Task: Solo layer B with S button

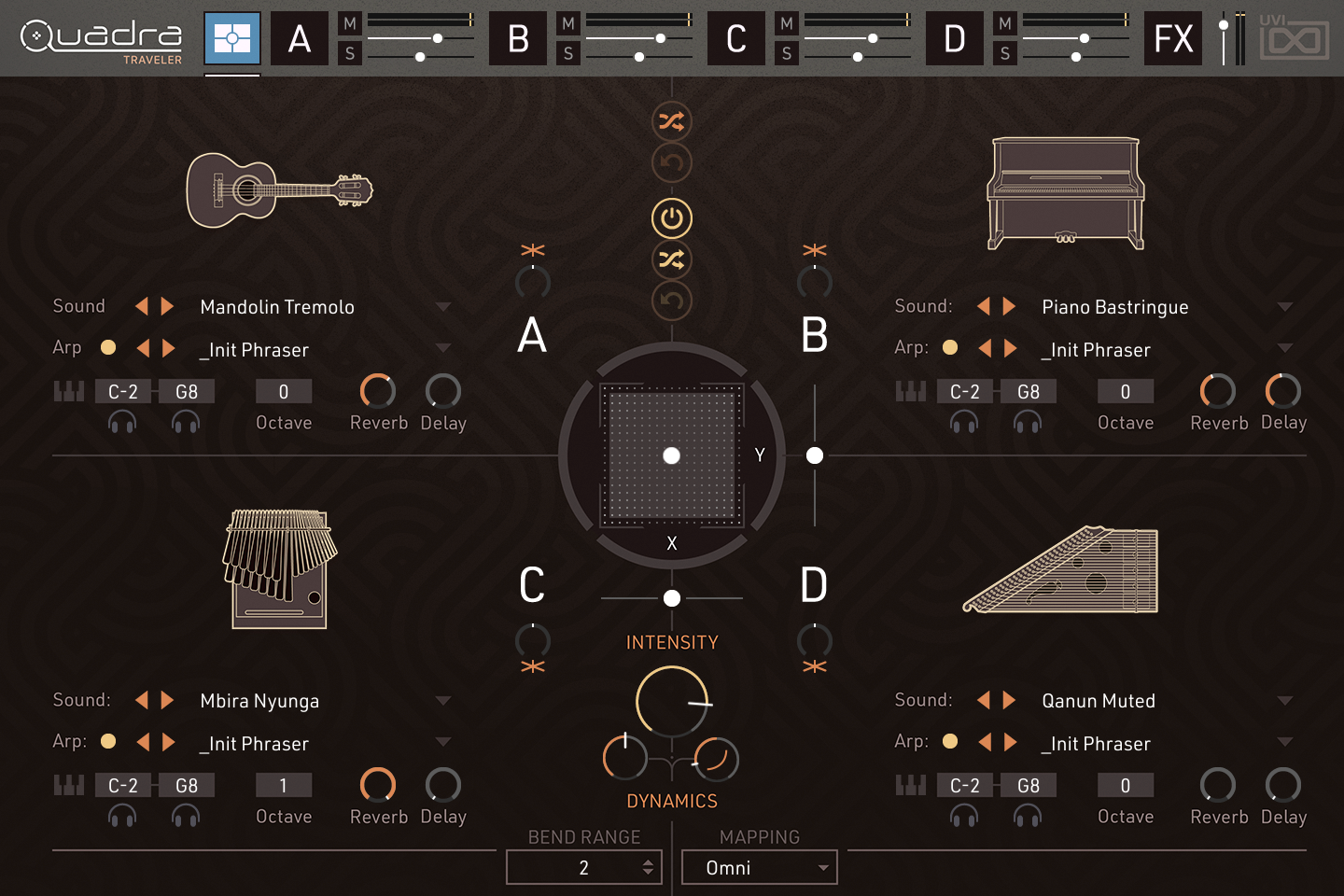Action: click(568, 54)
